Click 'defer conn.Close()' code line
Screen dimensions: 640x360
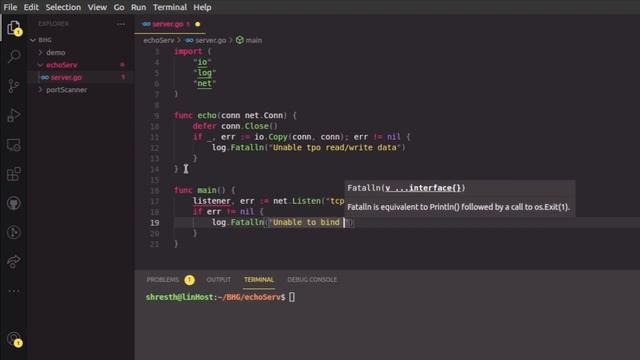click(x=235, y=126)
